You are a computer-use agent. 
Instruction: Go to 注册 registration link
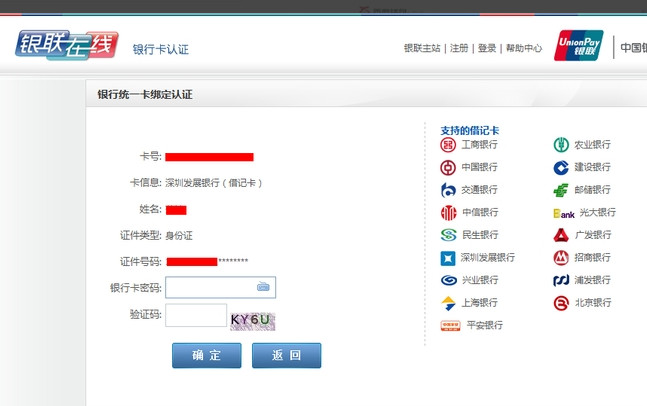(459, 48)
